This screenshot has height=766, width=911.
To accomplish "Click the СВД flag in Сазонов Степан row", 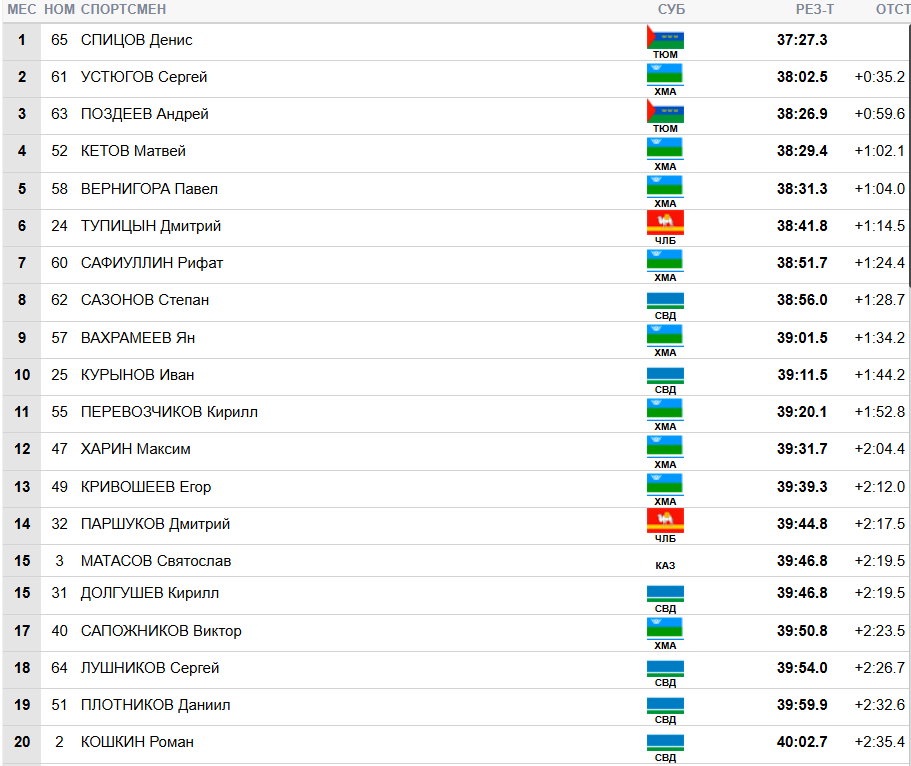I will (665, 300).
